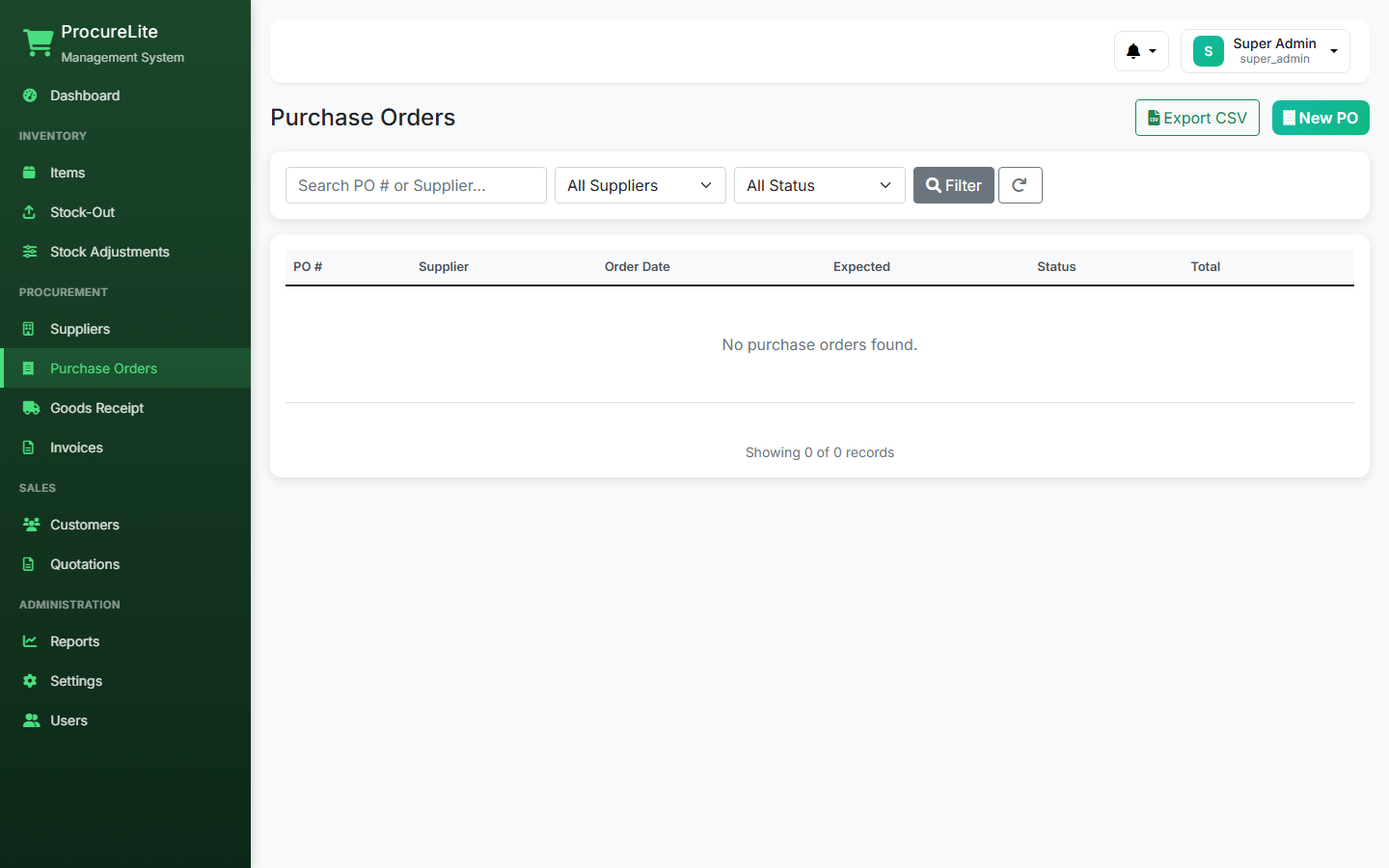Go to Stock Adjustments
Screen dimensions: 1389x868
click(125, 252)
